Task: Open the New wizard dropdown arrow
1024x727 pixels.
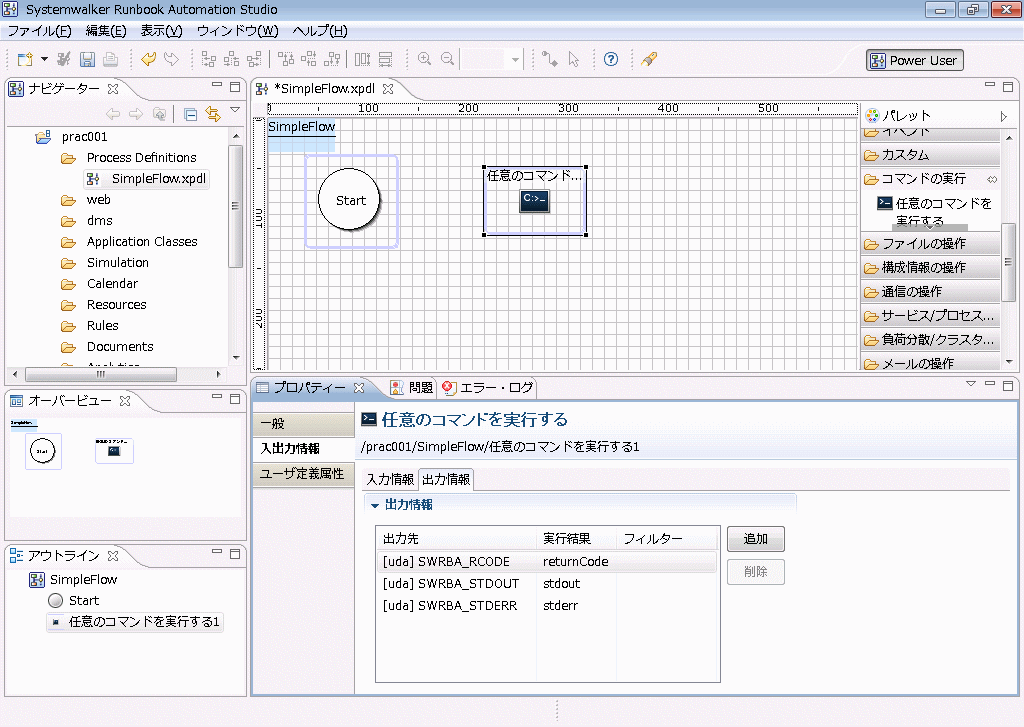Action: tap(44, 59)
